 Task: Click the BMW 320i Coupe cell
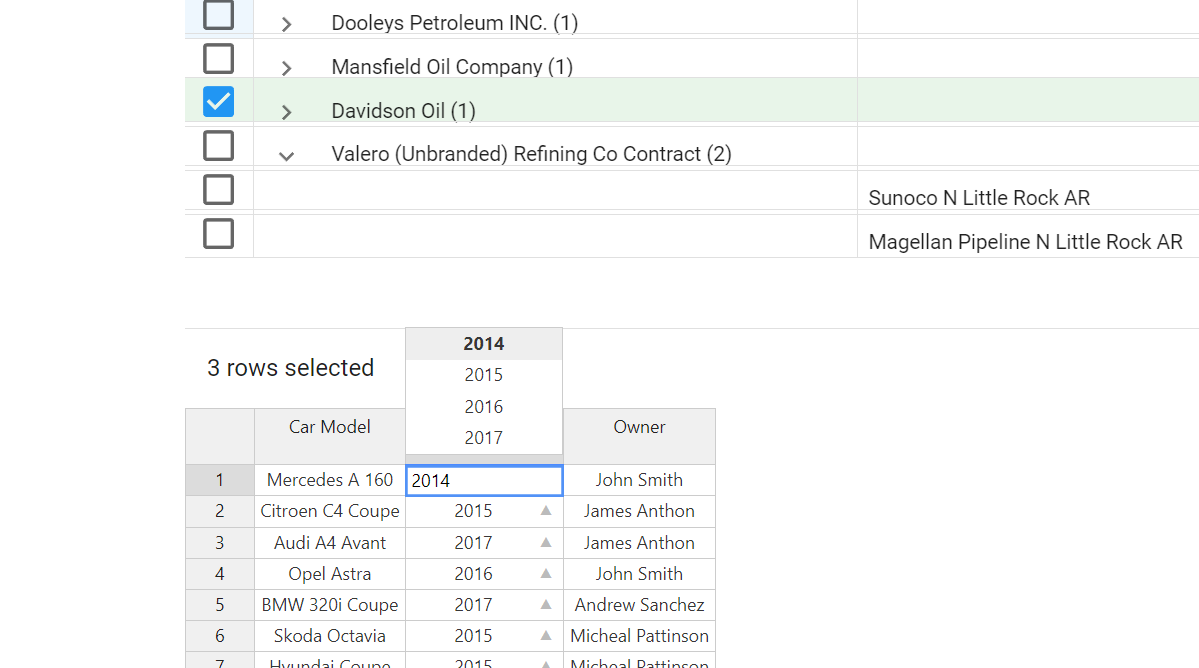click(x=330, y=605)
